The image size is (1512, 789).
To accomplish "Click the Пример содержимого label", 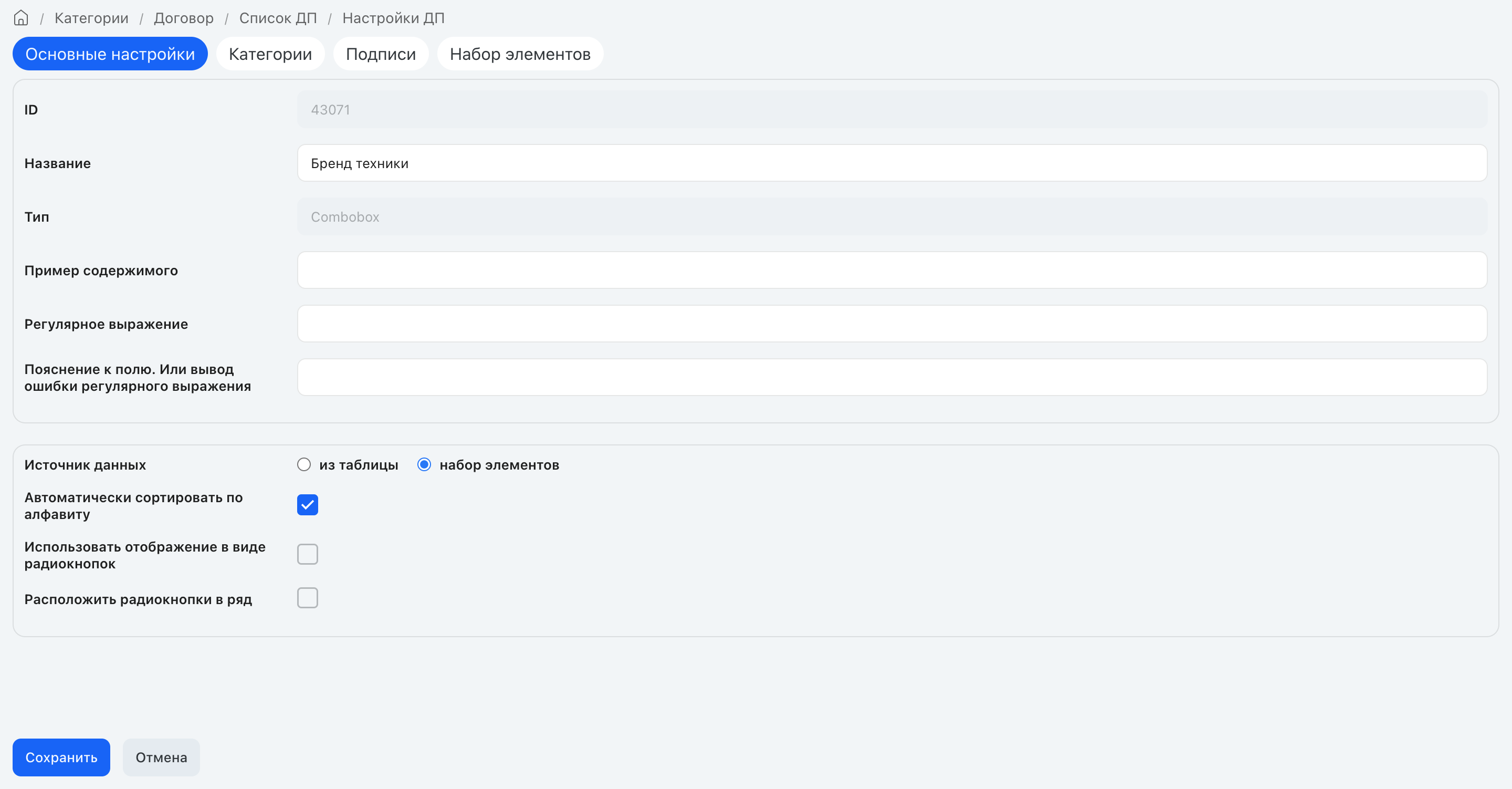I will point(101,271).
